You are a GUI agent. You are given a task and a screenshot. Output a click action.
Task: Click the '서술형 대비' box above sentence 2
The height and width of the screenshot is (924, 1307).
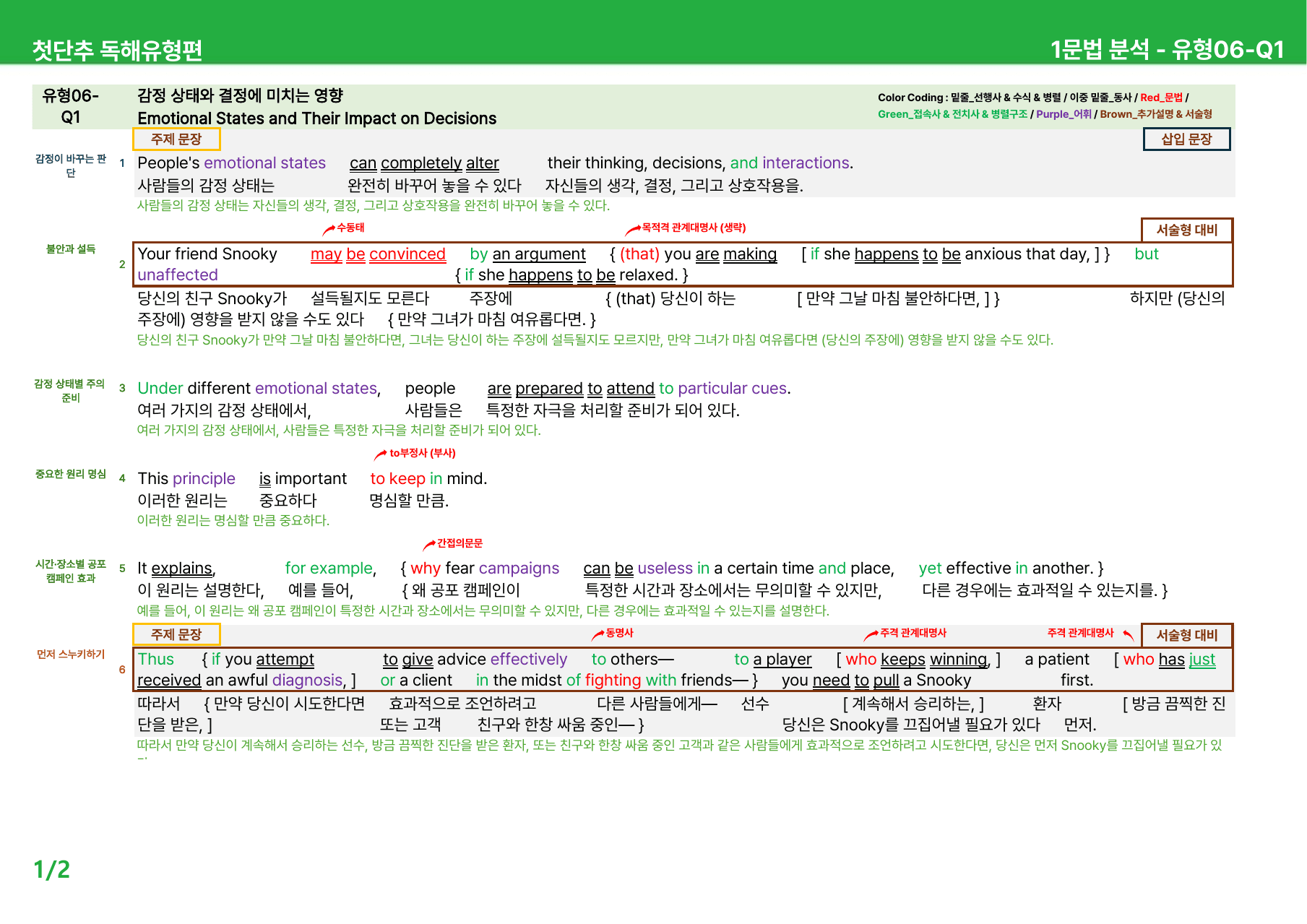tap(1186, 230)
